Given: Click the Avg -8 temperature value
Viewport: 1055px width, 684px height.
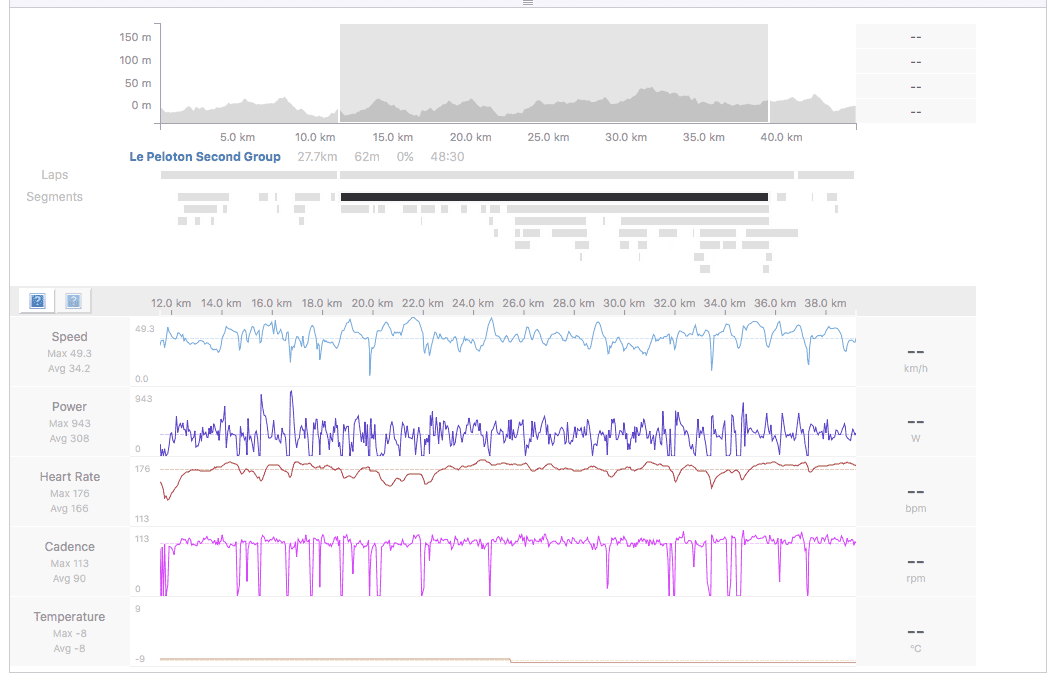Looking at the screenshot, I should click(69, 648).
